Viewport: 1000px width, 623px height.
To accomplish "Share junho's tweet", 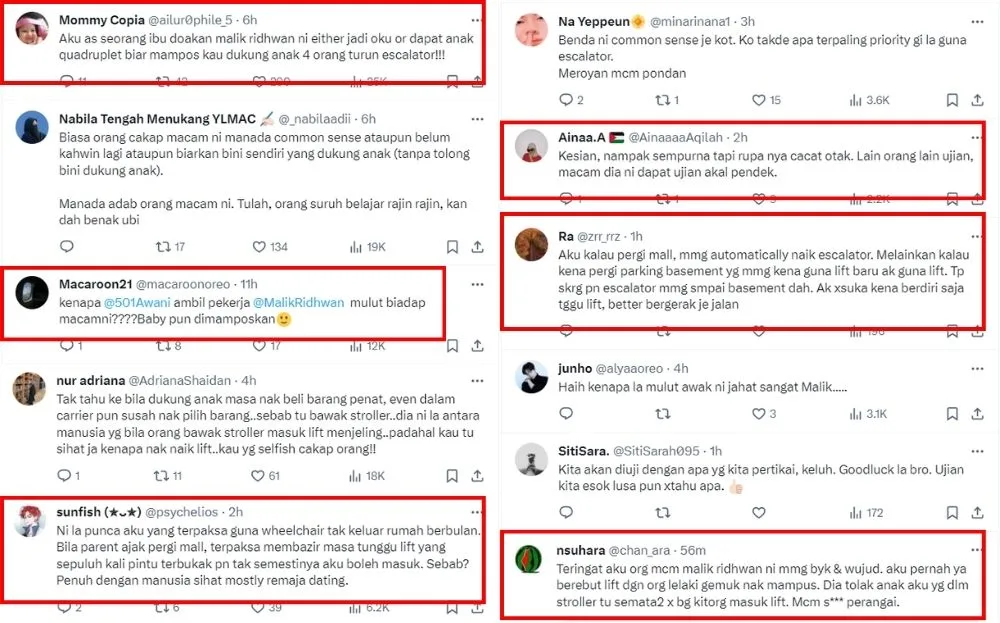I will 978,414.
